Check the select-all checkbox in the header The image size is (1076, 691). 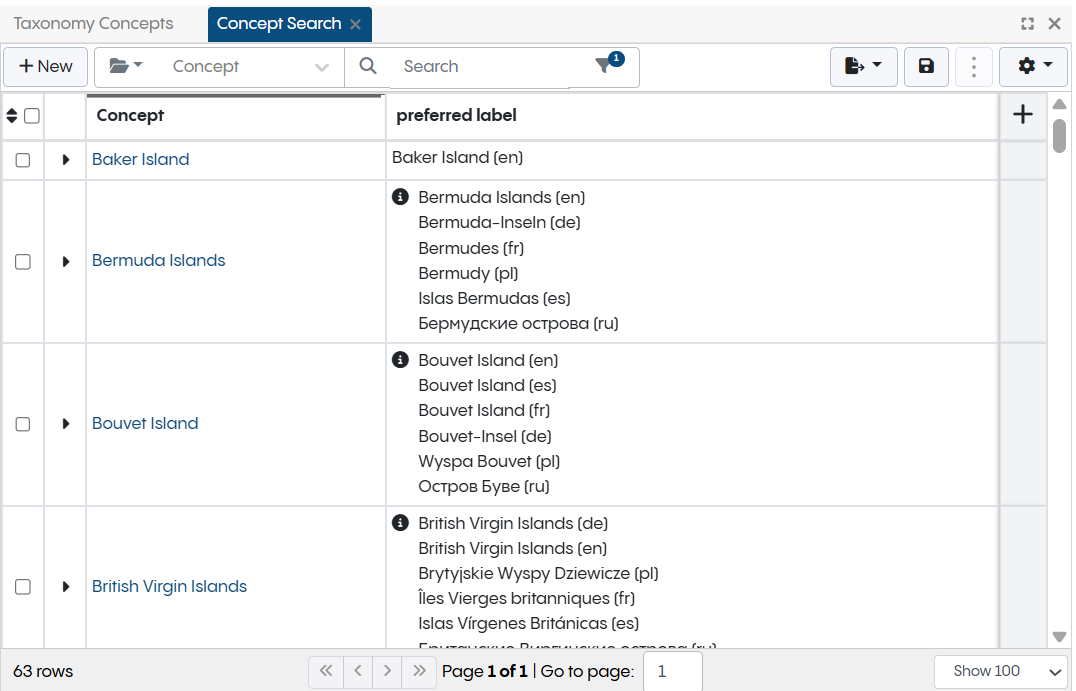[x=31, y=115]
